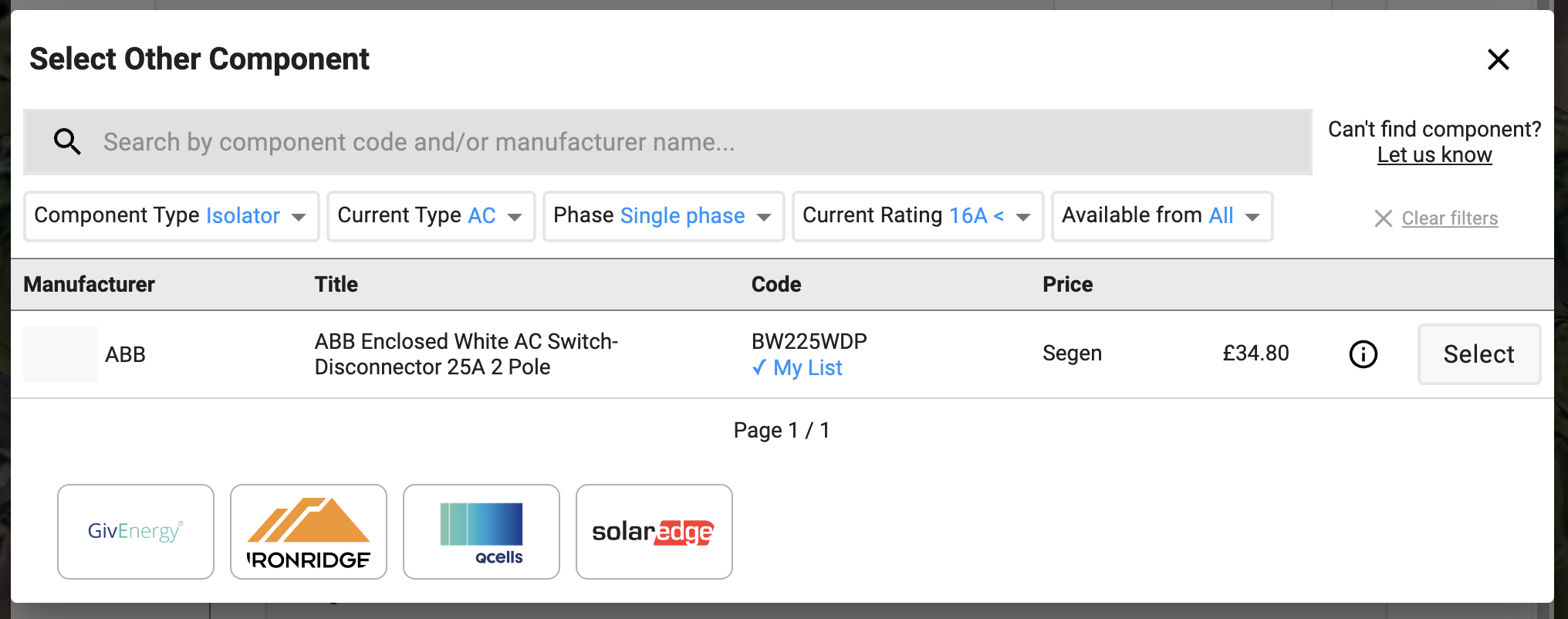
Task: Click the Manufacturer column header
Action: coord(90,285)
